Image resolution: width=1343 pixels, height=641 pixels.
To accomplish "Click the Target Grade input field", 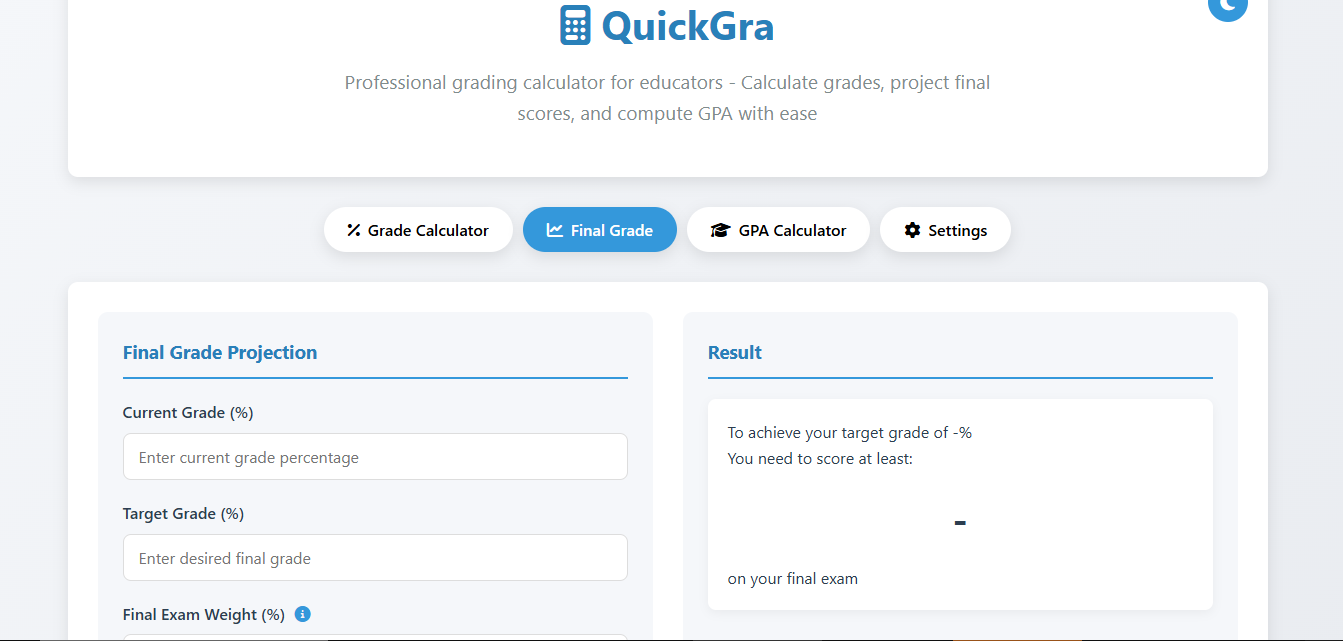I will point(375,558).
